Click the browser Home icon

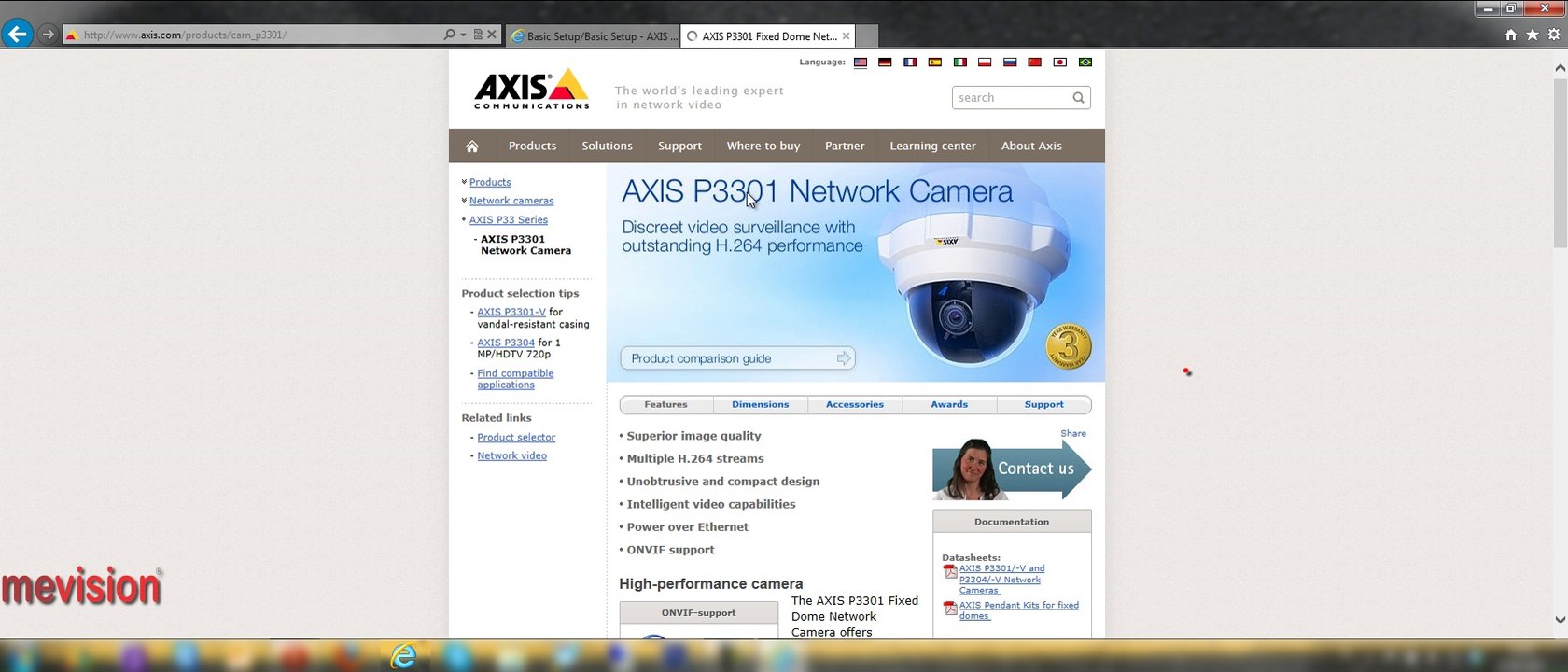pyautogui.click(x=1511, y=35)
